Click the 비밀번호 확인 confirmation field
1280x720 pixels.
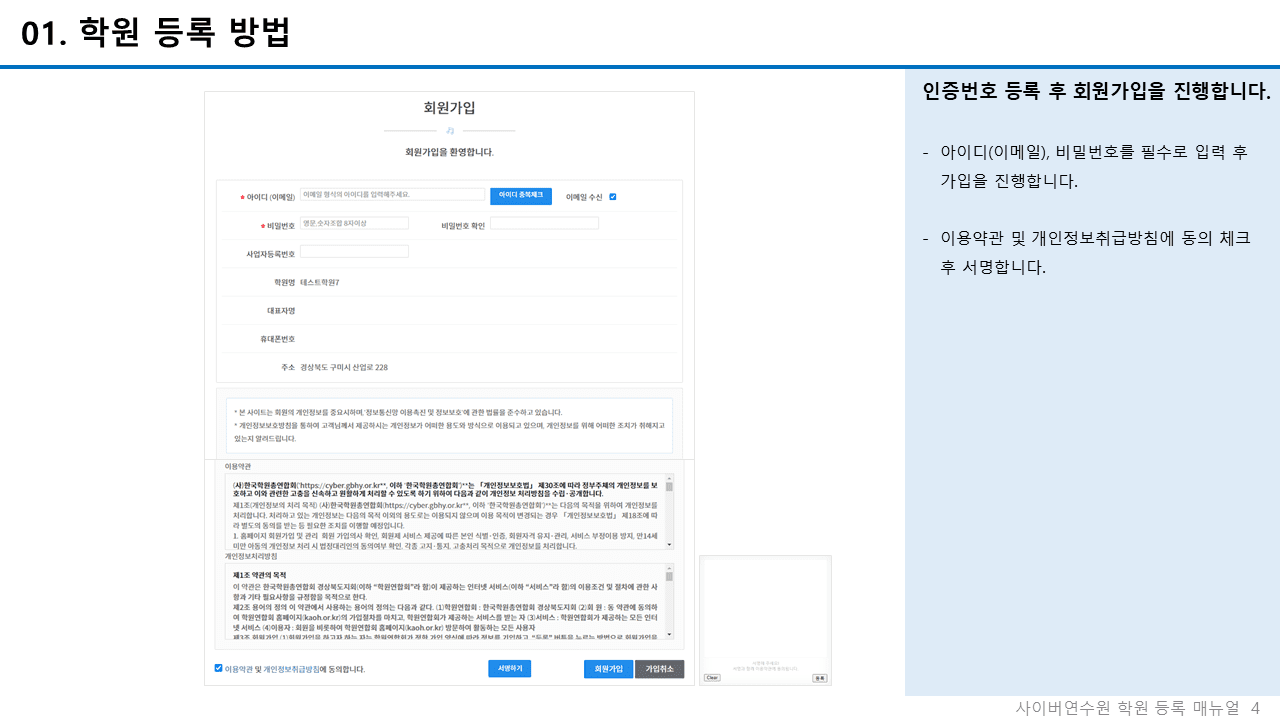pos(545,222)
